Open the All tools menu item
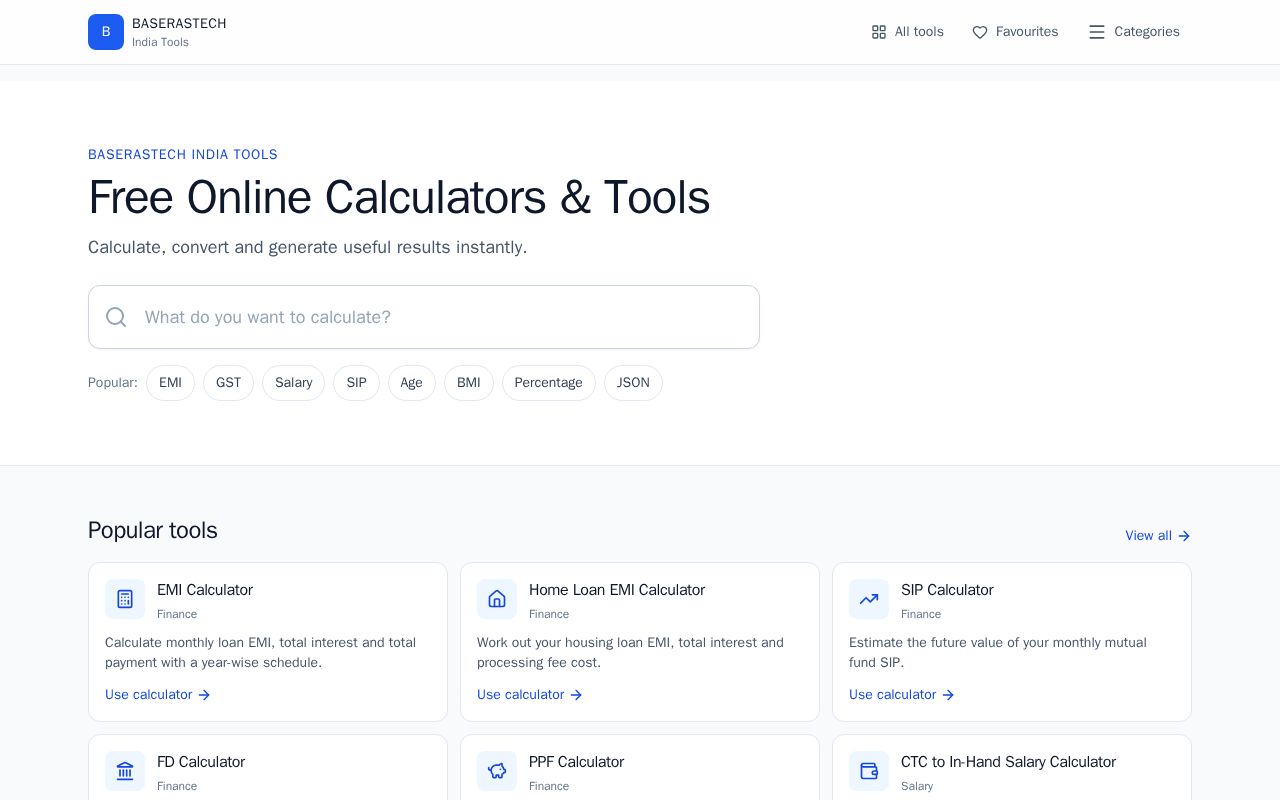This screenshot has height=800, width=1280. point(907,32)
